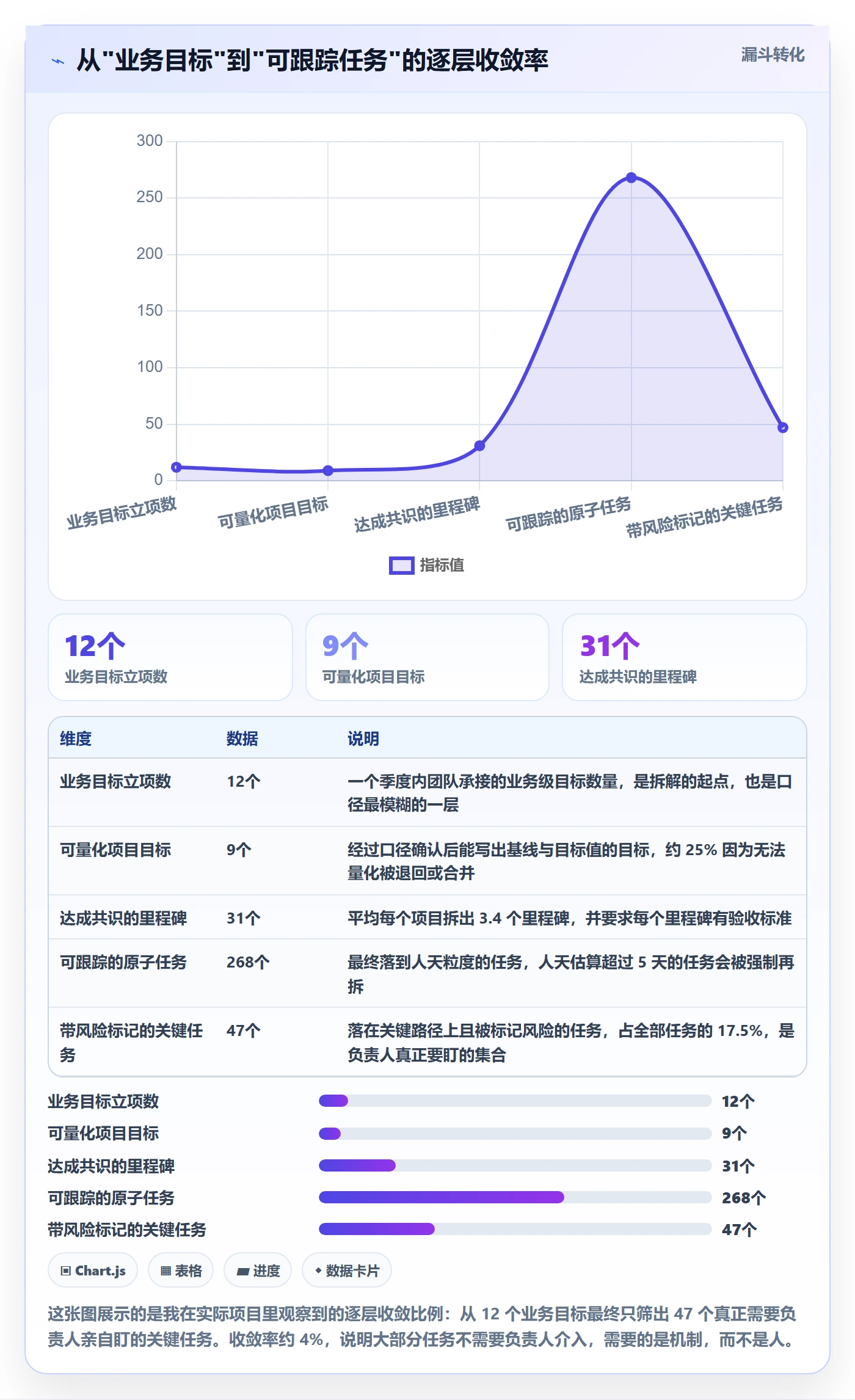This screenshot has width=855, height=1400.
Task: Select the 表格 chip
Action: pos(181,1271)
